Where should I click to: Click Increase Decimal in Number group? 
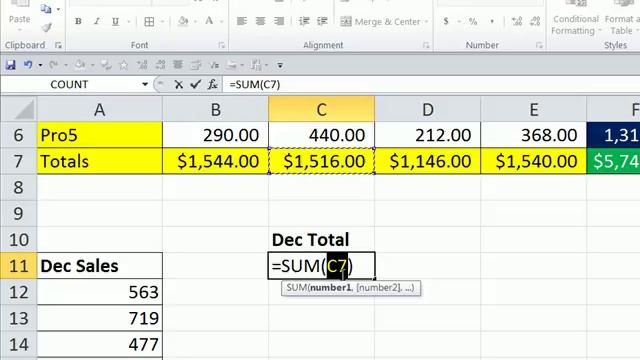[x=517, y=21]
